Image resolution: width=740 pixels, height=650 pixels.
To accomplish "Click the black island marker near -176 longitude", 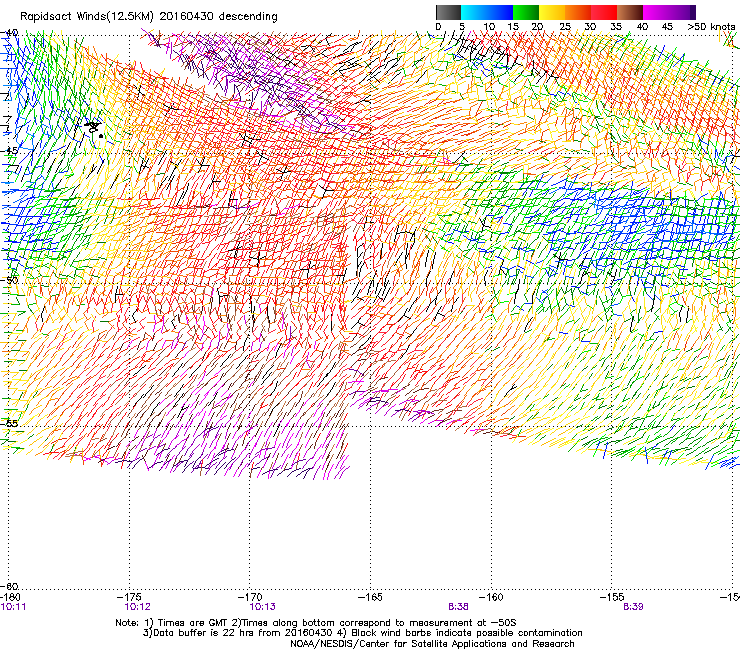I will (x=94, y=128).
